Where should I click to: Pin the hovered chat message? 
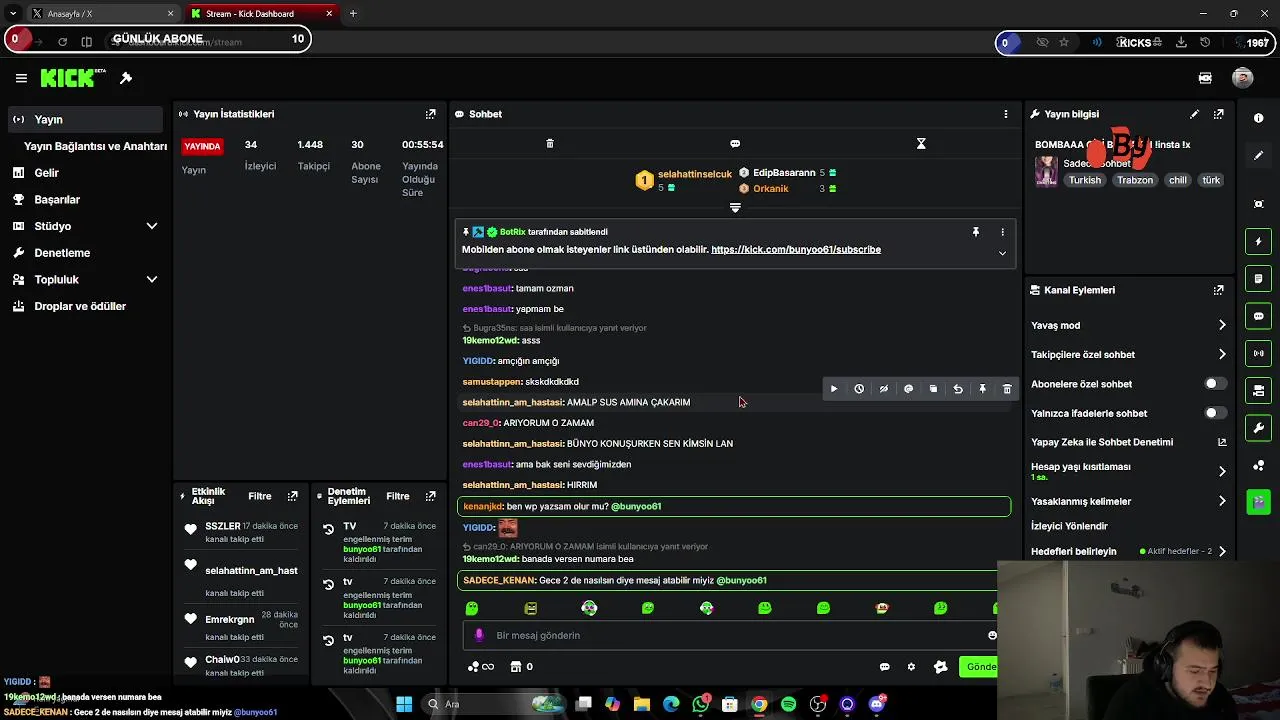982,389
